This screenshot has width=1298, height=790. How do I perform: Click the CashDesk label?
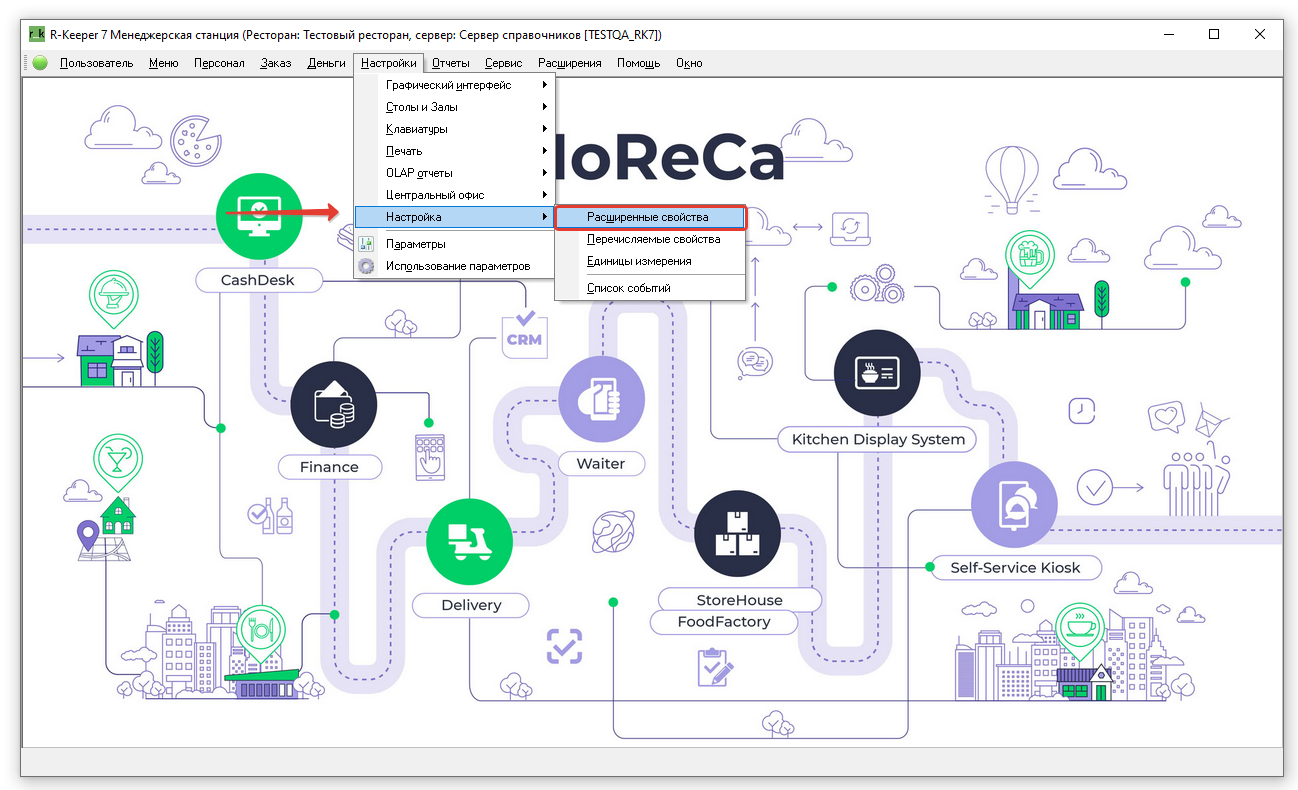tap(257, 280)
